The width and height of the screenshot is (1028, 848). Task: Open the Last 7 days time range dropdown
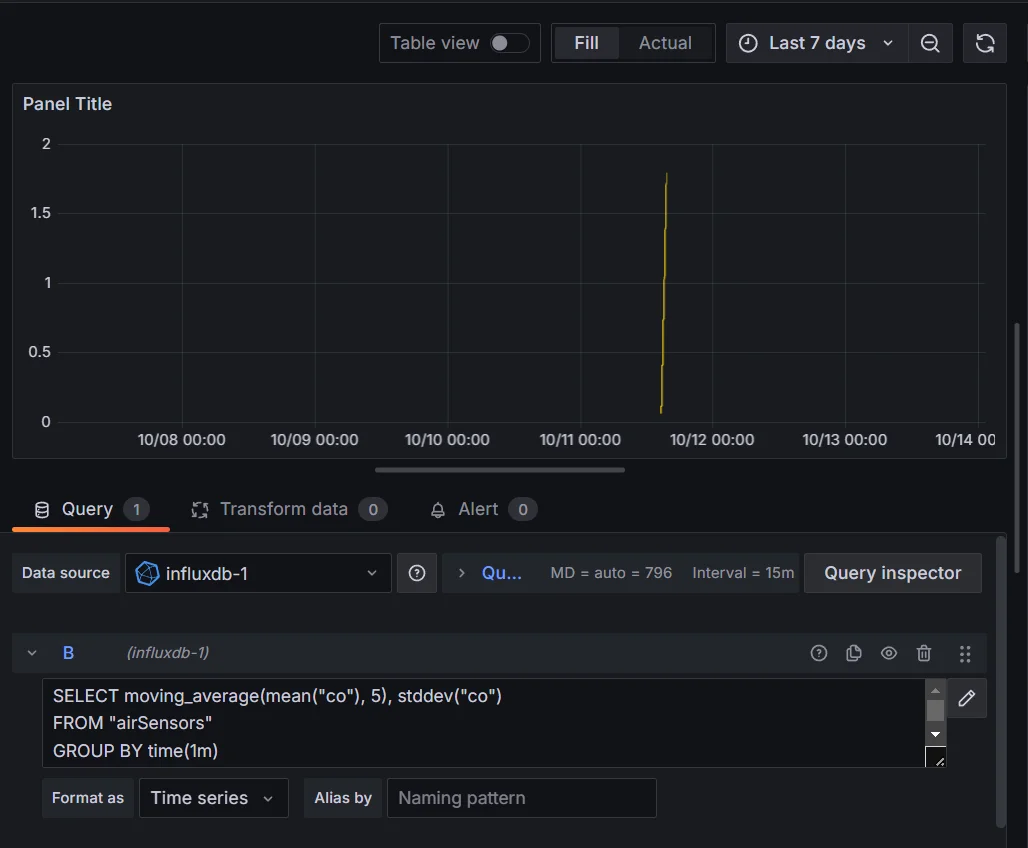(x=816, y=43)
